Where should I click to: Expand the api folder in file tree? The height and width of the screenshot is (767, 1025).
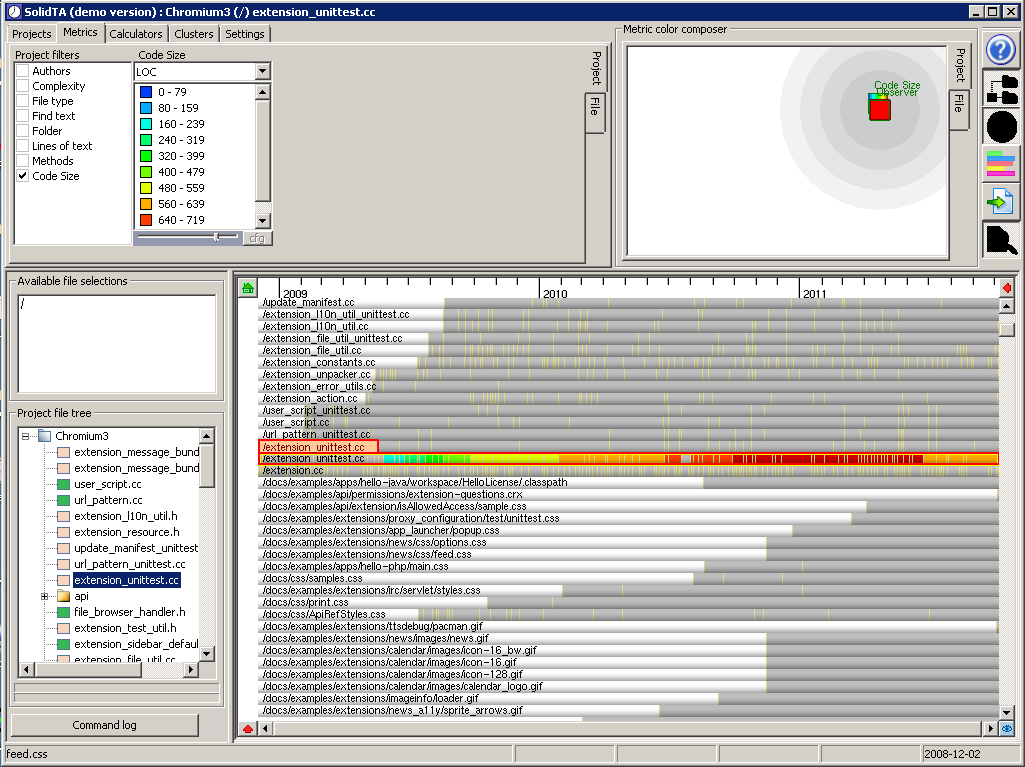pyautogui.click(x=45, y=597)
